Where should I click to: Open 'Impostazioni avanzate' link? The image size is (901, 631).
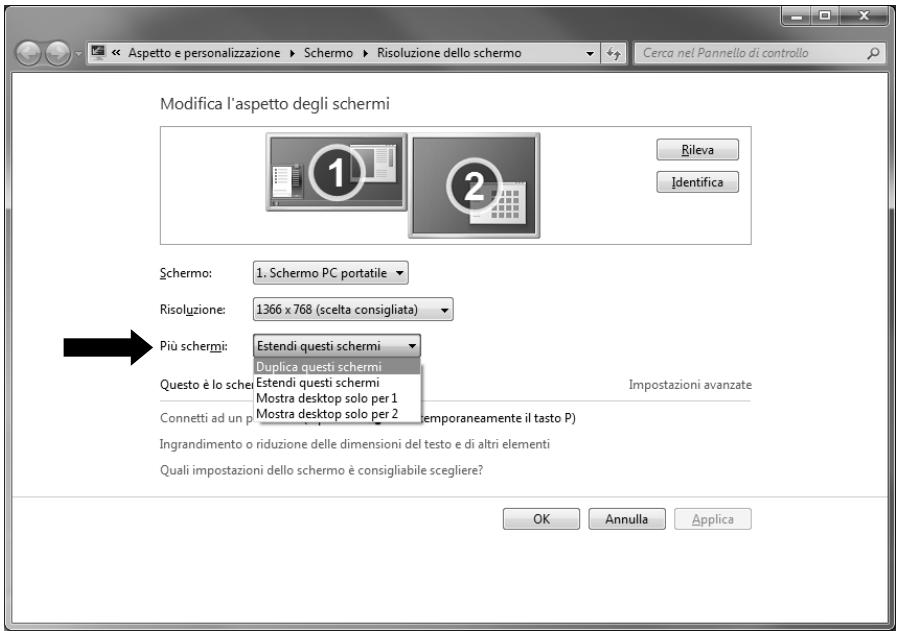click(x=690, y=384)
